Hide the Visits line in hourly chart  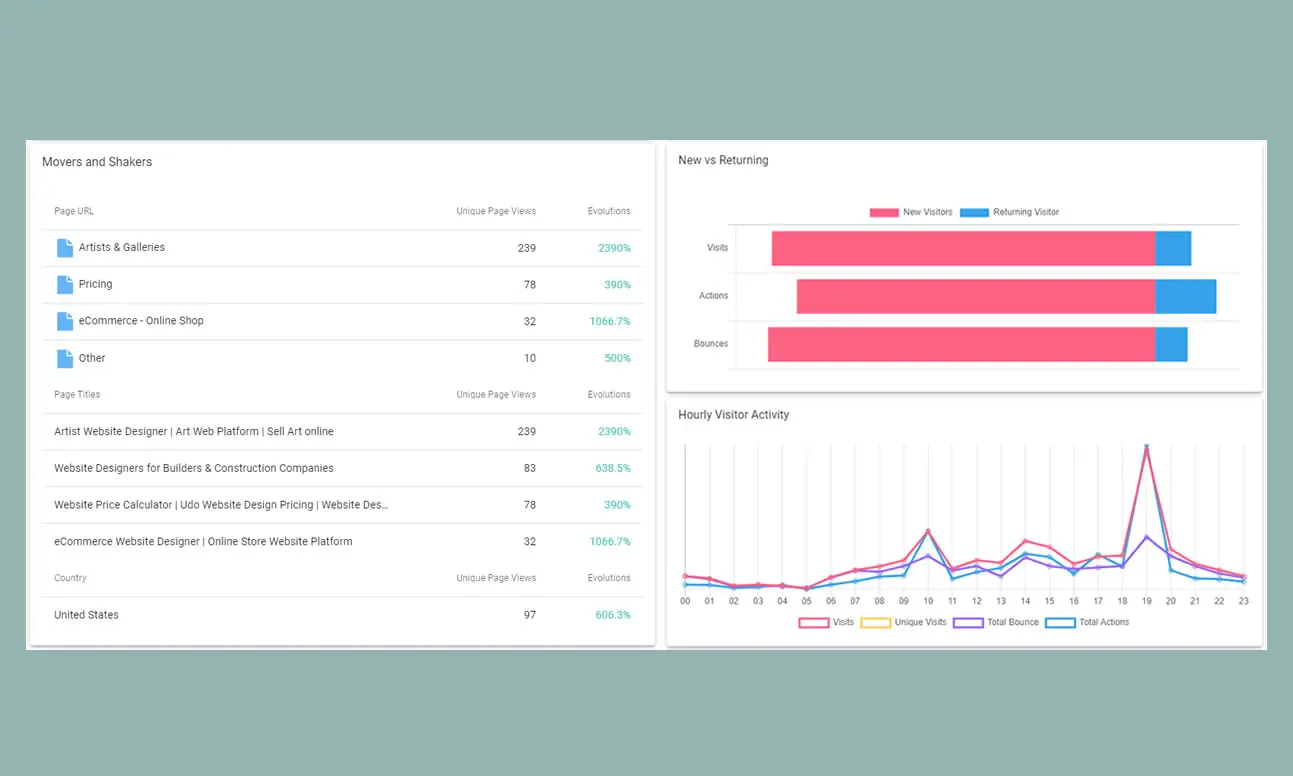click(x=826, y=623)
